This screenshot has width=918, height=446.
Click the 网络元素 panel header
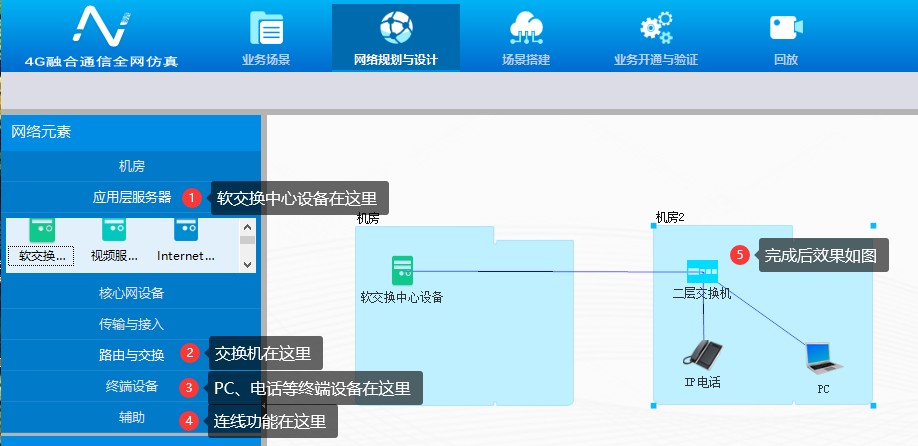pos(132,132)
